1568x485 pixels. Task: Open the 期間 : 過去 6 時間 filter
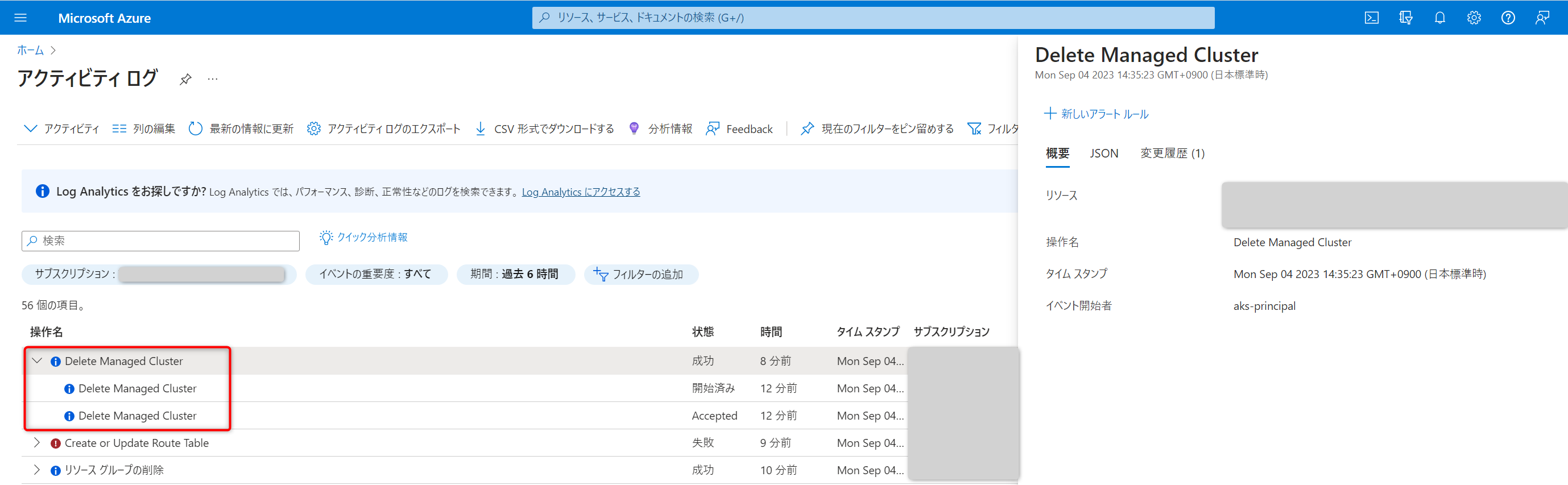click(x=515, y=275)
